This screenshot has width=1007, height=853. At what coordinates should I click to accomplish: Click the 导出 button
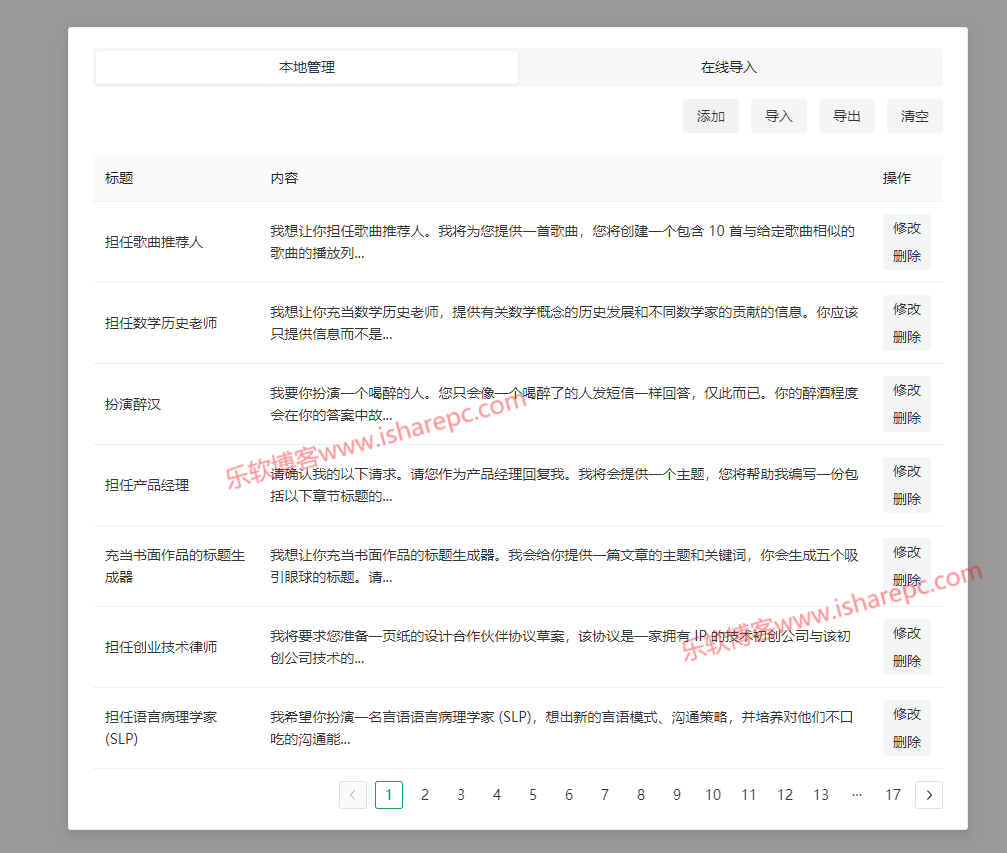click(x=847, y=116)
